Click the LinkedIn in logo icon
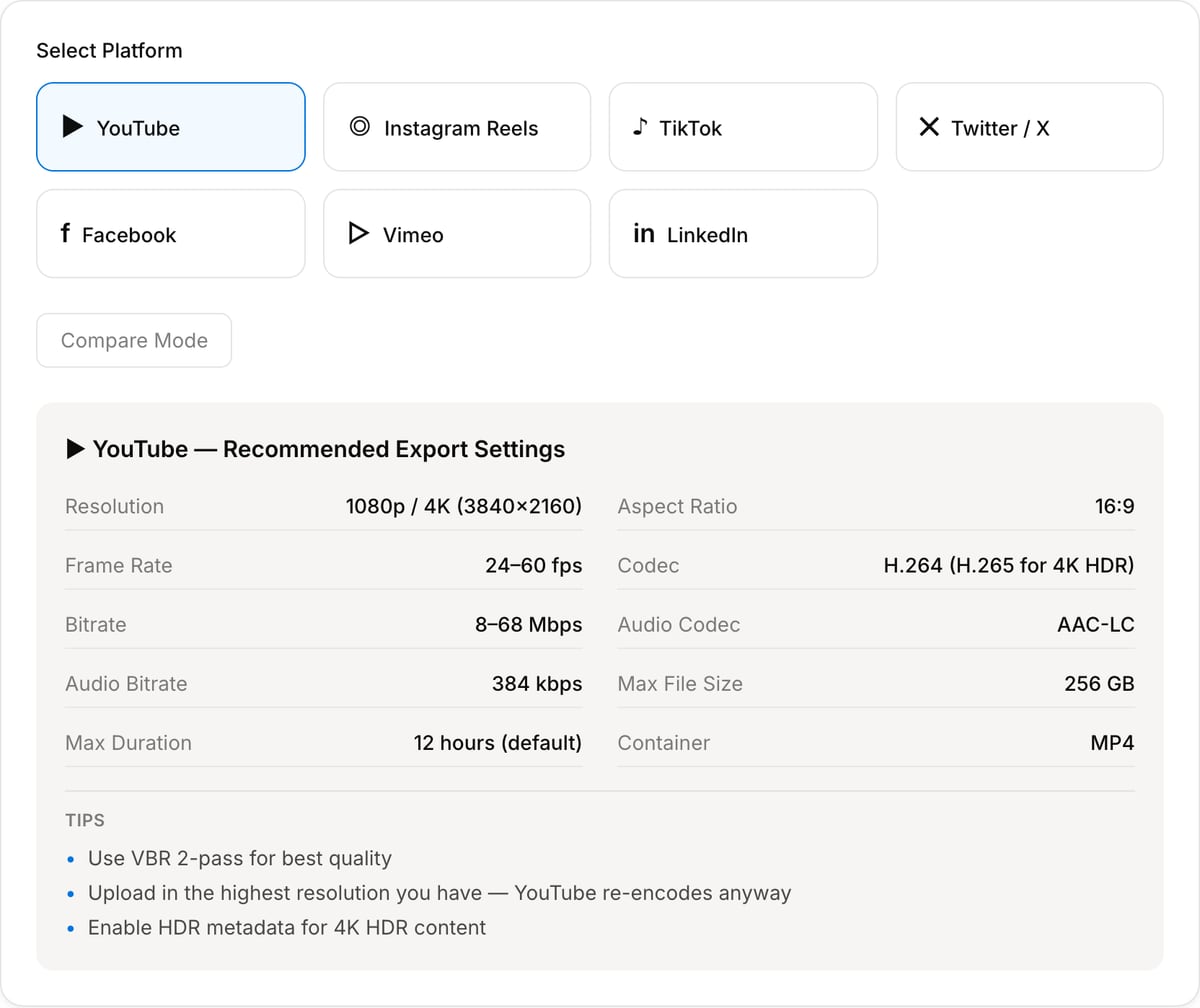 (x=644, y=234)
